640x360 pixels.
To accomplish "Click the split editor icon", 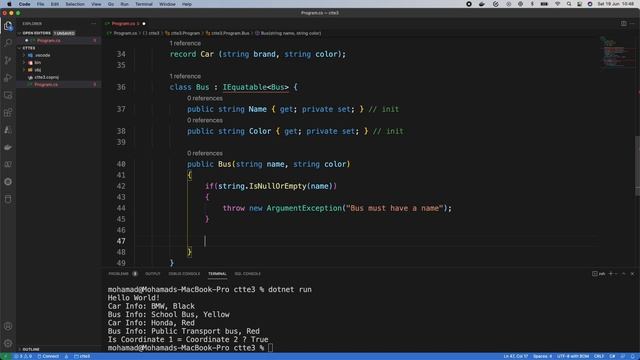I will pos(624,24).
